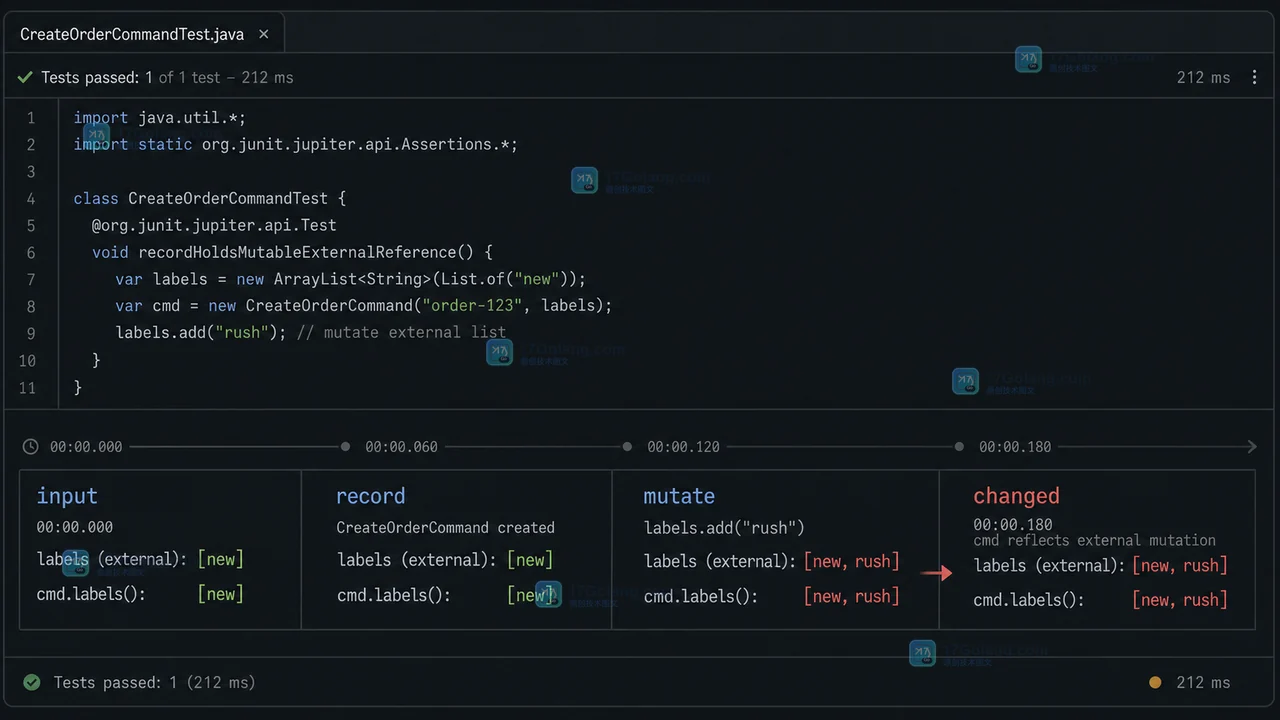Close the CreateOrderCommandTest.java tab
Viewport: 1280px width, 720px height.
264,34
